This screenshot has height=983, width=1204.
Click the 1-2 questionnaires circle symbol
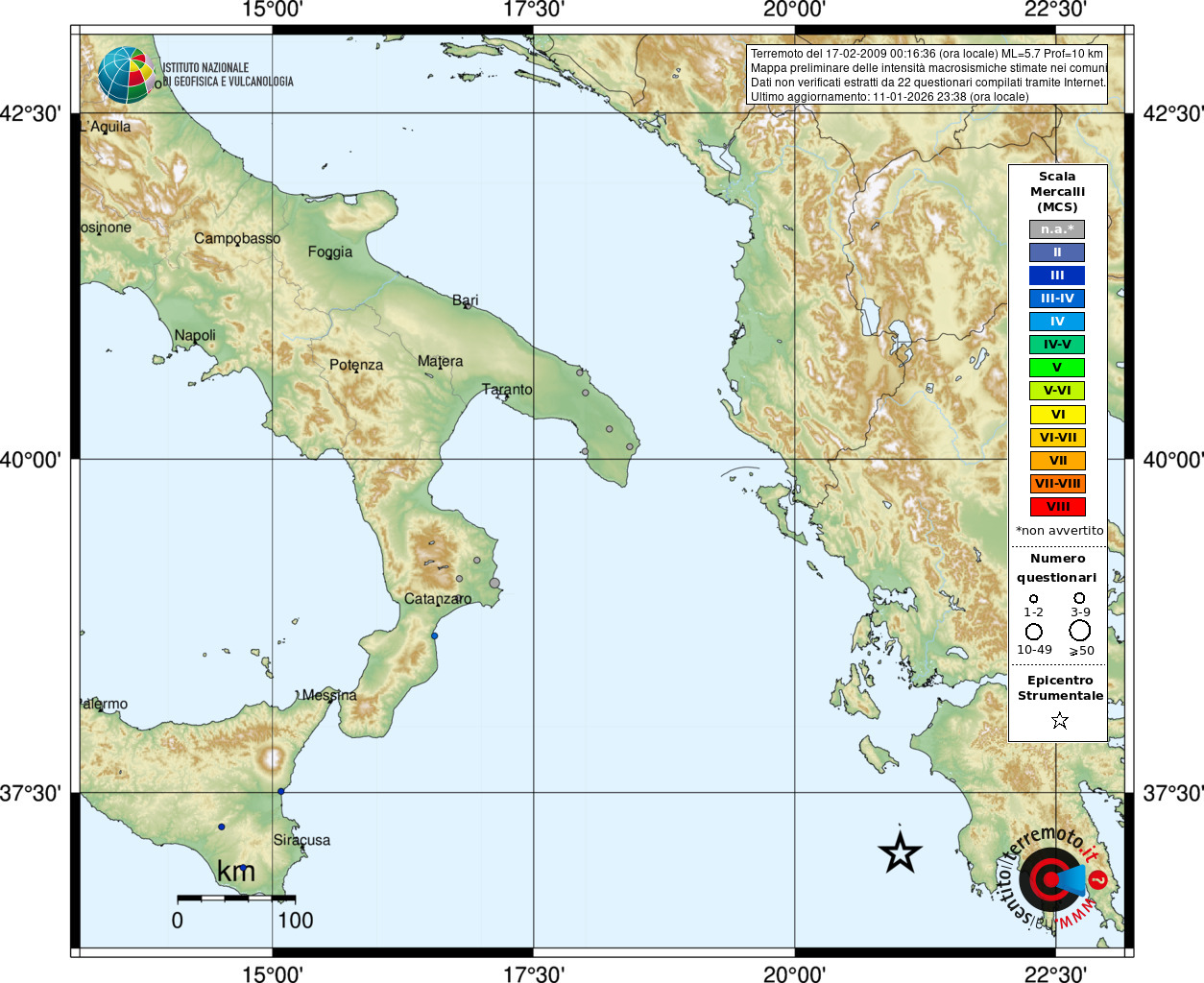[x=1033, y=598]
